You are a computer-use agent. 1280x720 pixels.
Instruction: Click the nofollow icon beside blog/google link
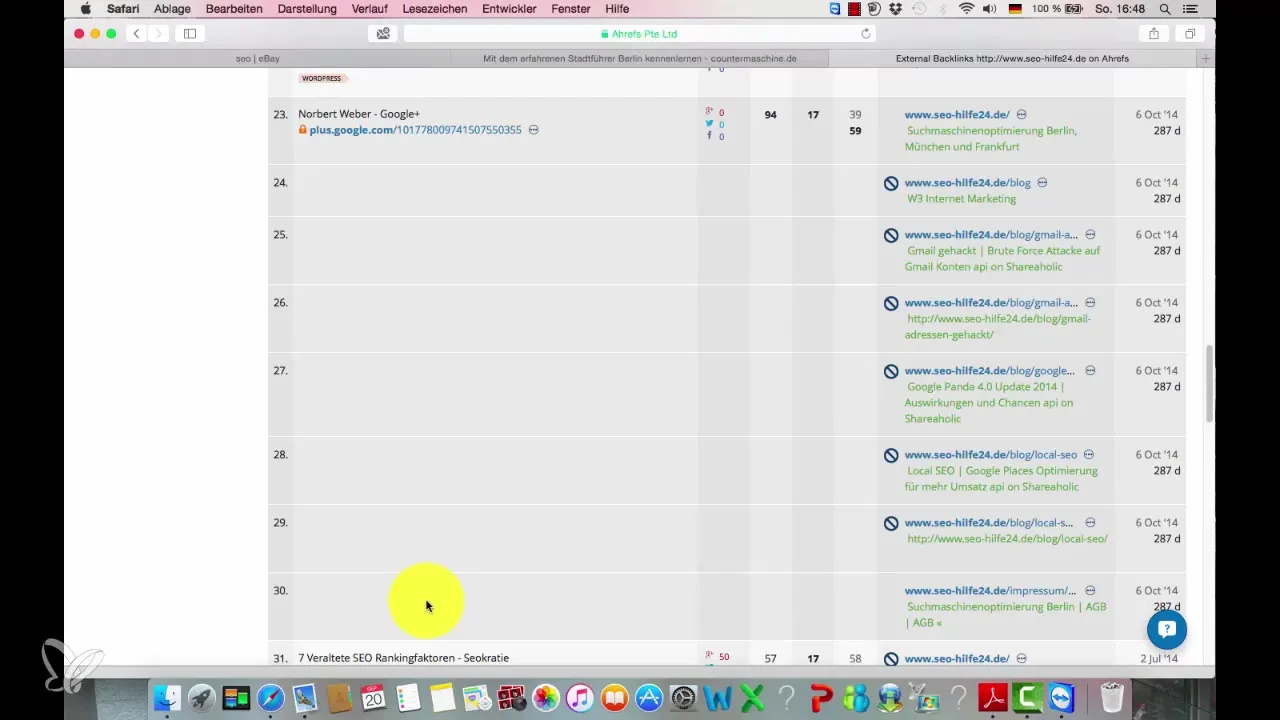coord(891,371)
